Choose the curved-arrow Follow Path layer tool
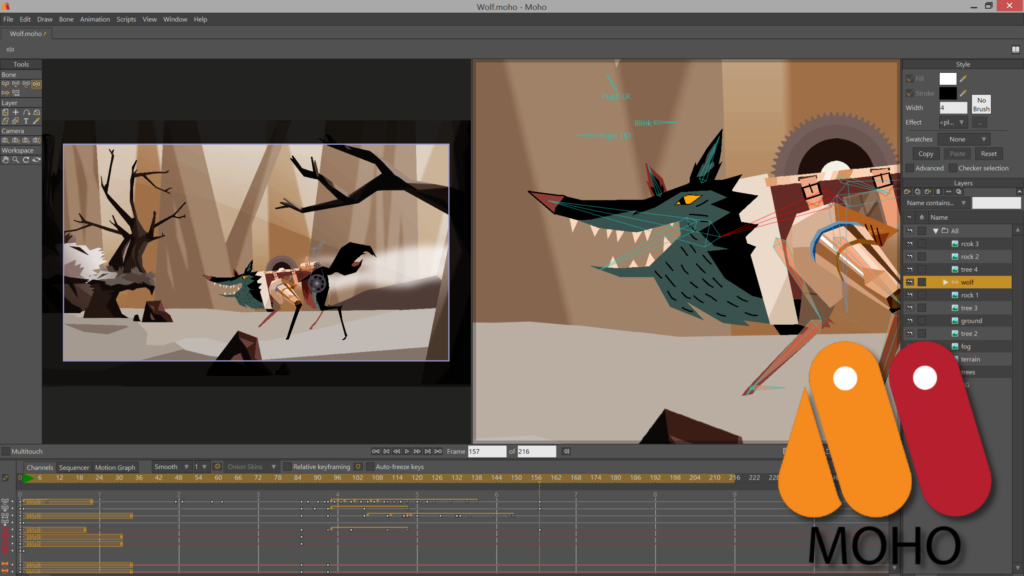This screenshot has width=1024, height=576. pos(26,112)
